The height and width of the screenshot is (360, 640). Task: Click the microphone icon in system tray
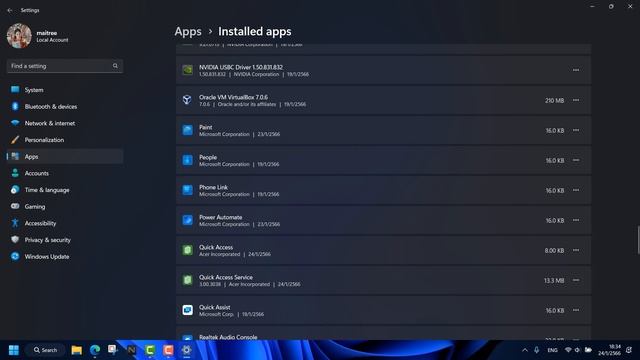point(537,350)
